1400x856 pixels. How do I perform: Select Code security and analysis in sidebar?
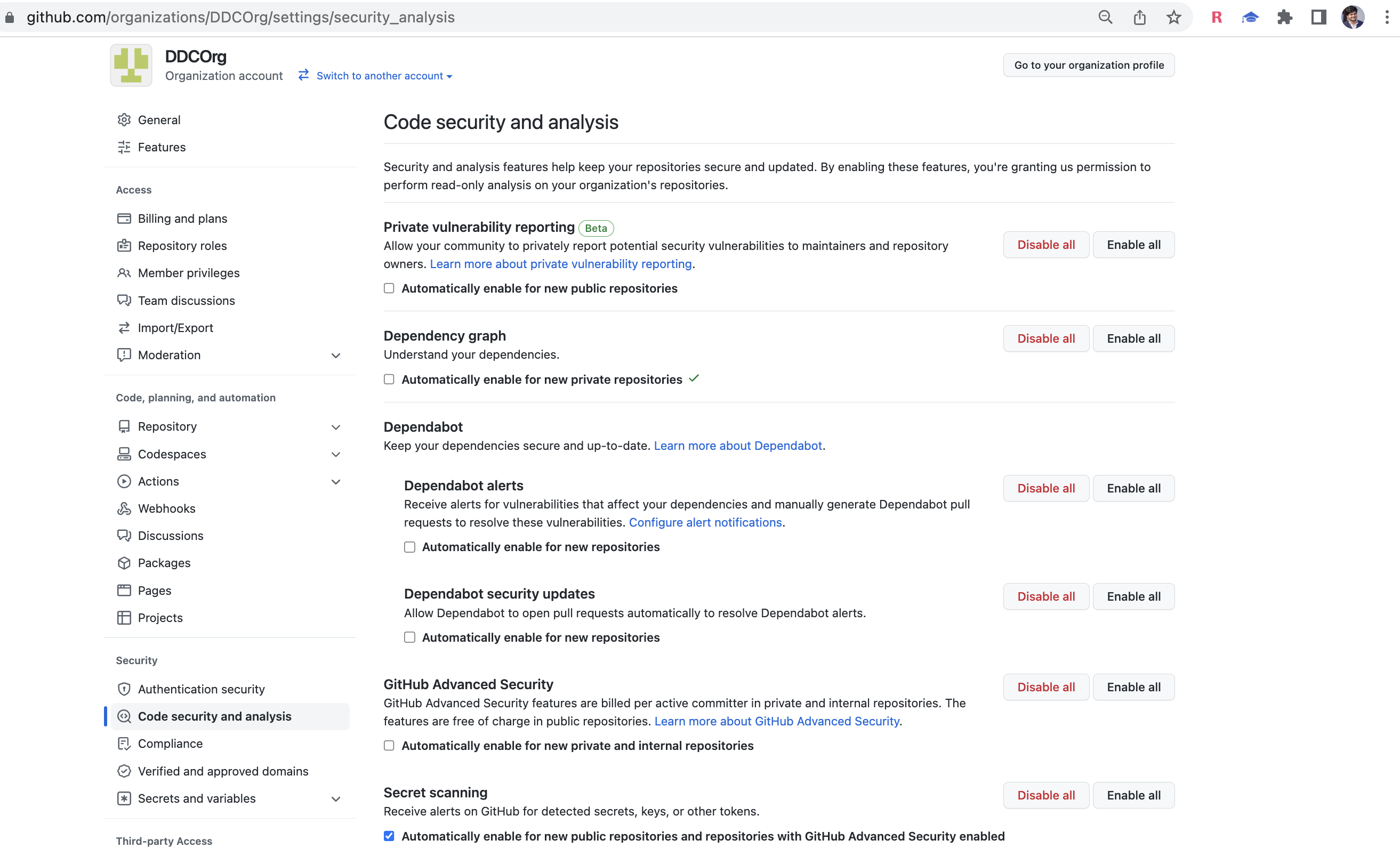230,716
